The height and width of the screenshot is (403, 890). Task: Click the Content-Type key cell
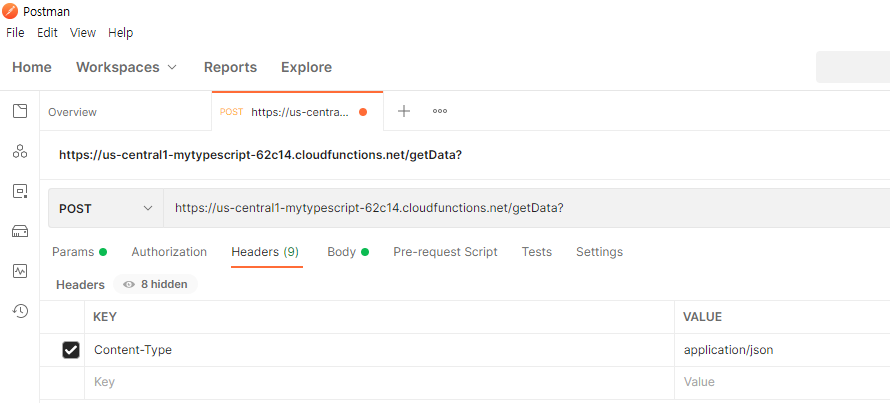point(379,350)
